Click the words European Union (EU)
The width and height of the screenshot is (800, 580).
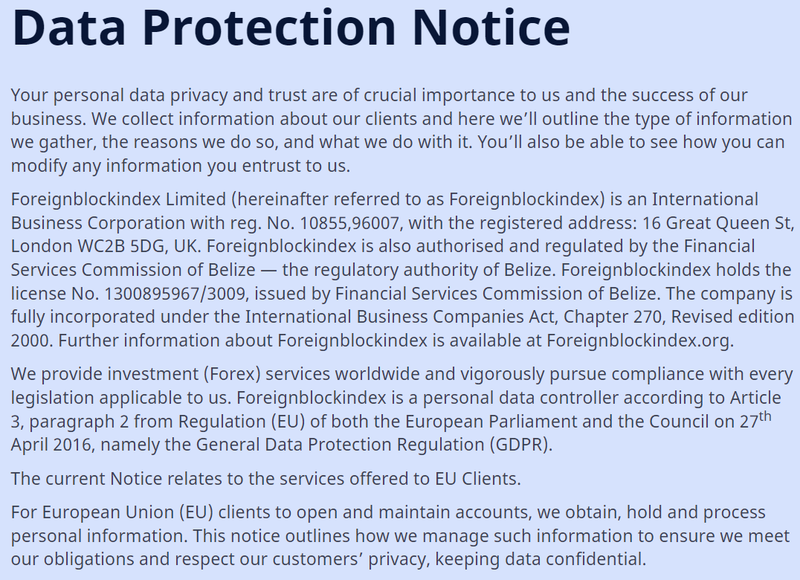(x=127, y=512)
